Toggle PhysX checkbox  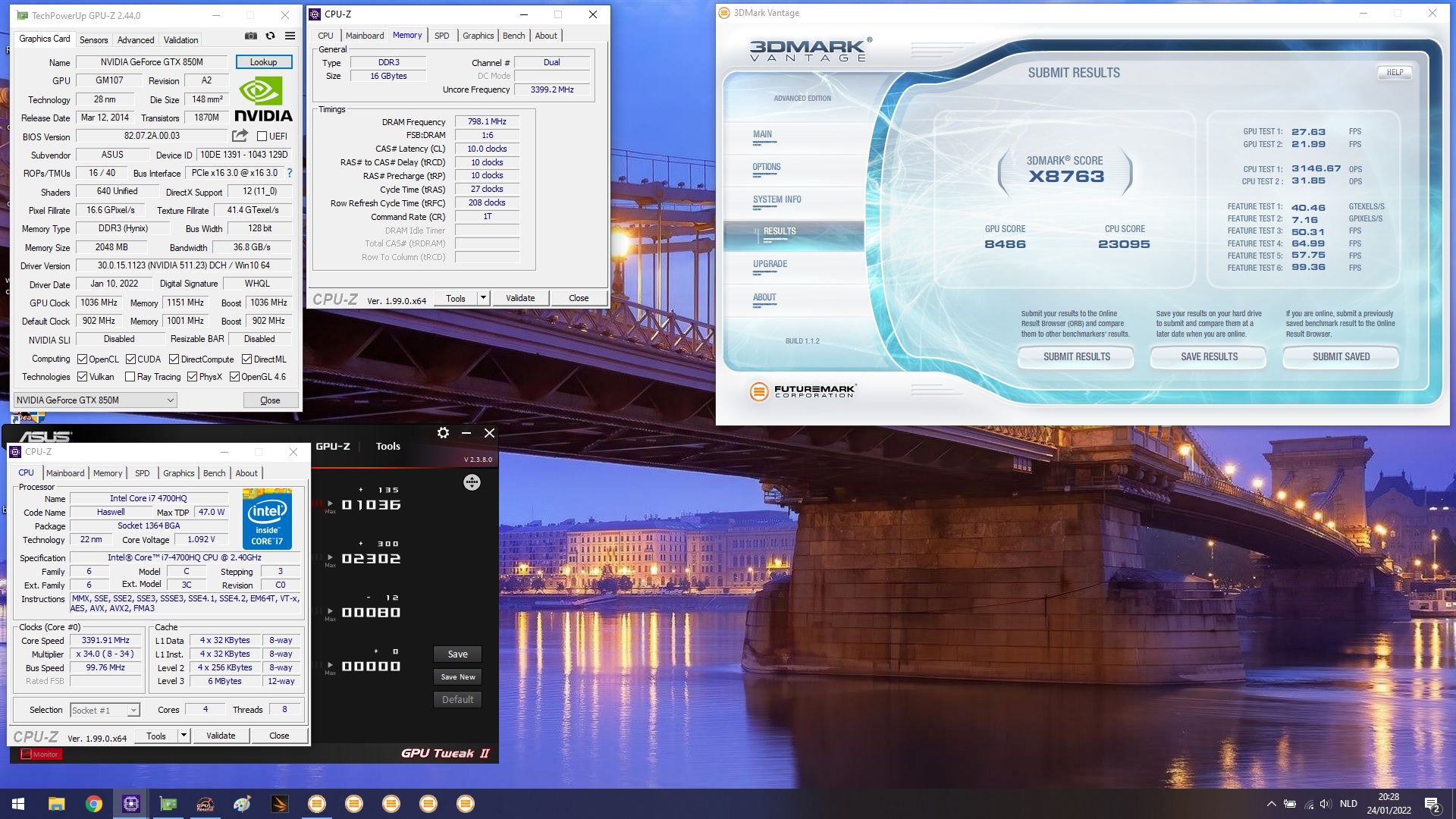click(192, 377)
